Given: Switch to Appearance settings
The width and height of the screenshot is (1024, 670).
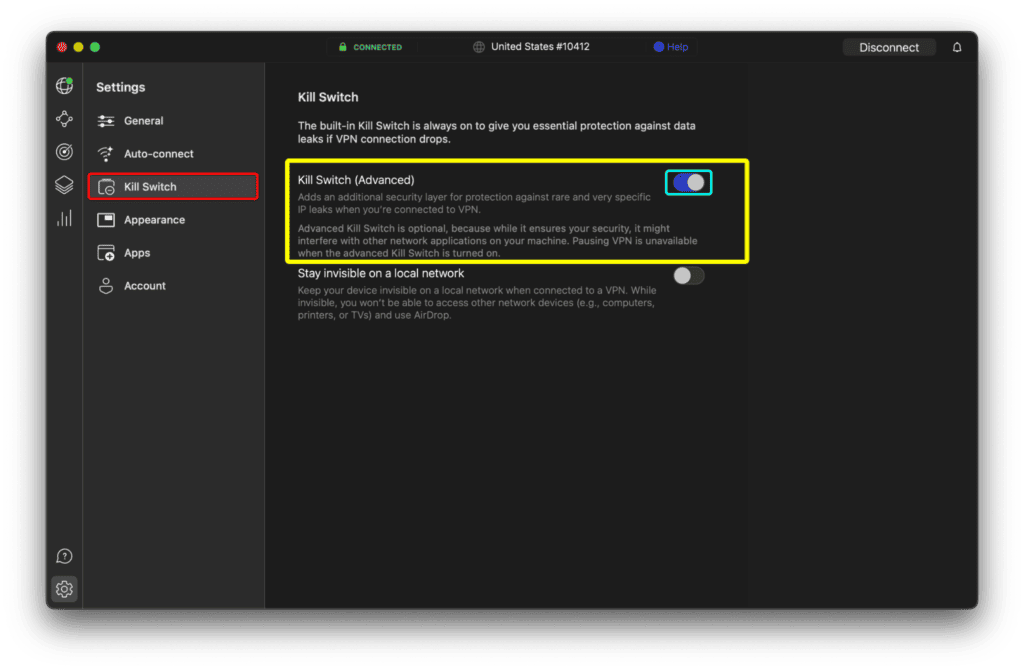Looking at the screenshot, I should [x=154, y=219].
